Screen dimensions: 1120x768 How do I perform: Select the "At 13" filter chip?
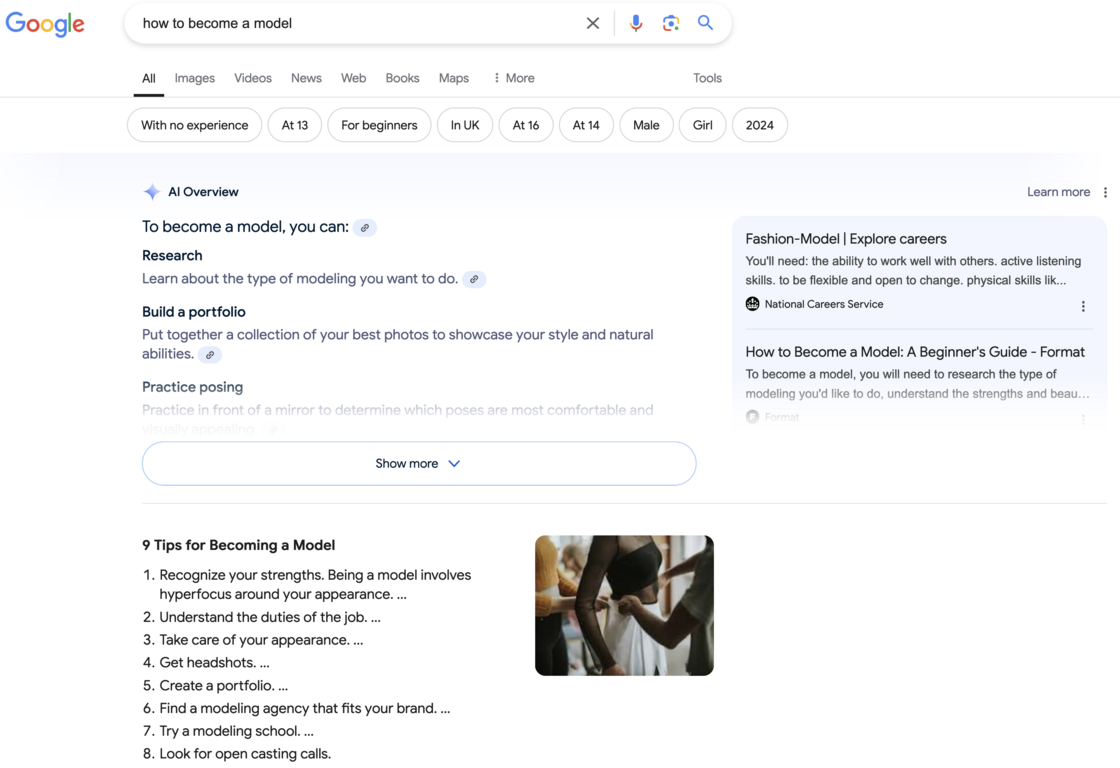tap(294, 125)
